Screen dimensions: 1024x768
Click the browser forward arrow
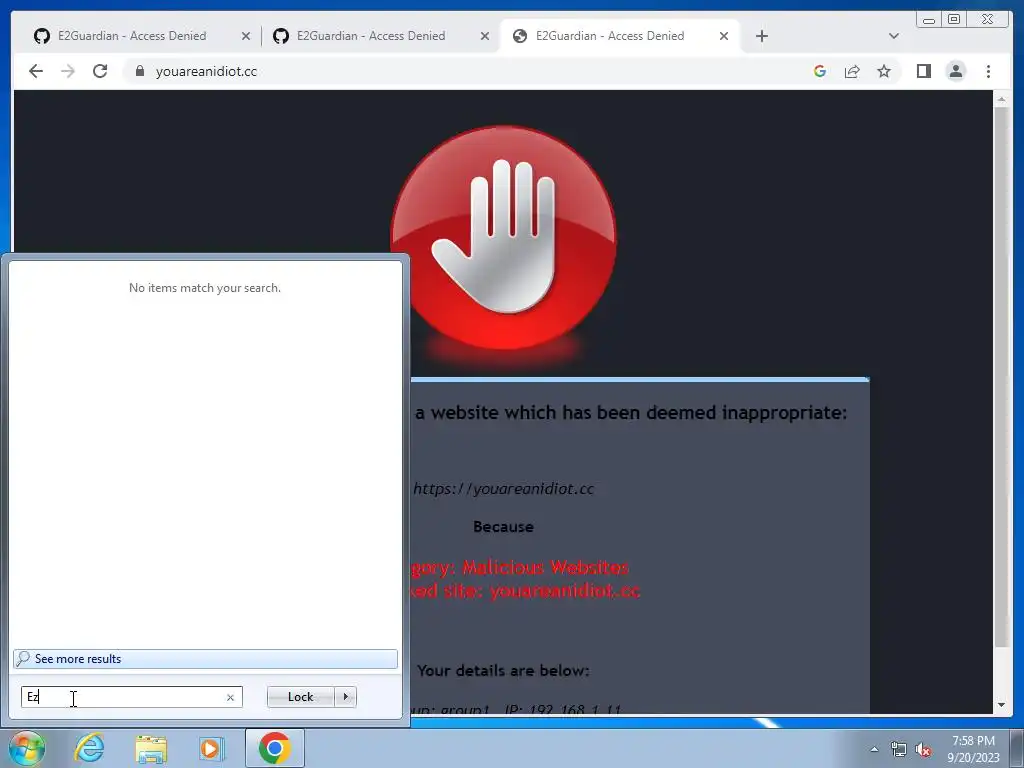coord(68,71)
